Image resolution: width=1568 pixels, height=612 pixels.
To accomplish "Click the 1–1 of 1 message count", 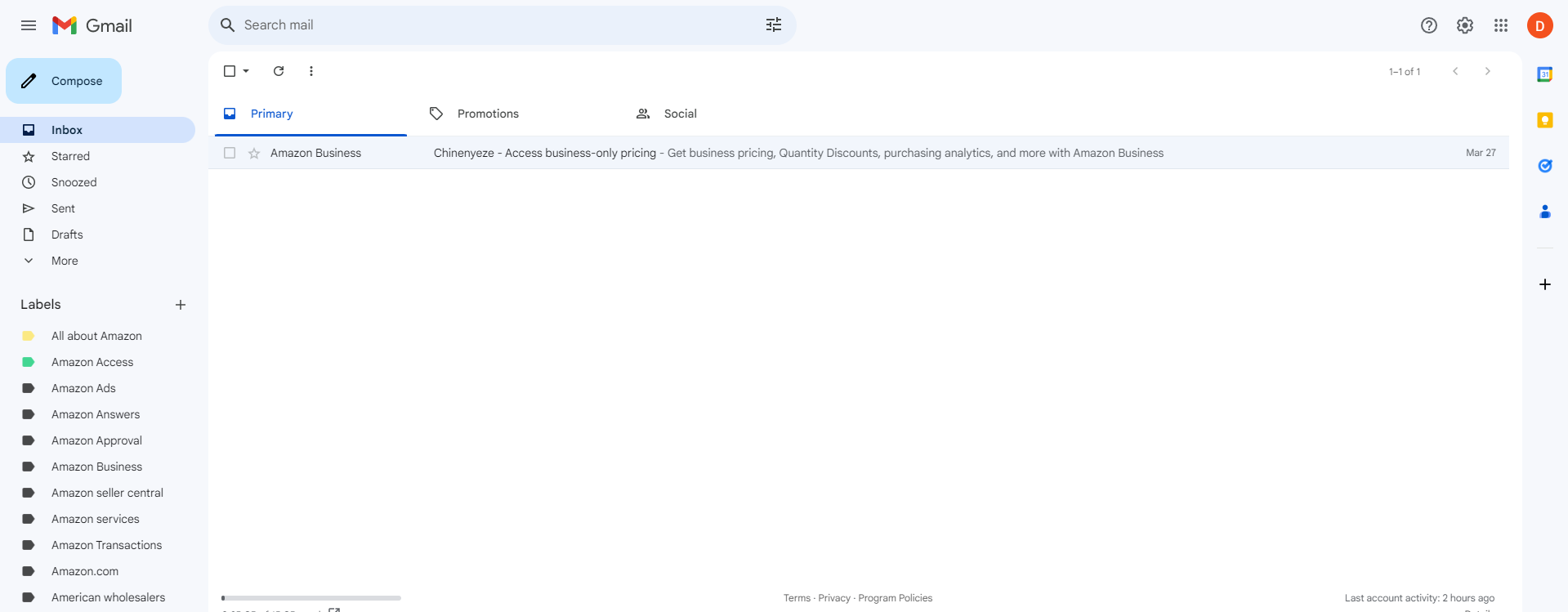I will point(1405,72).
